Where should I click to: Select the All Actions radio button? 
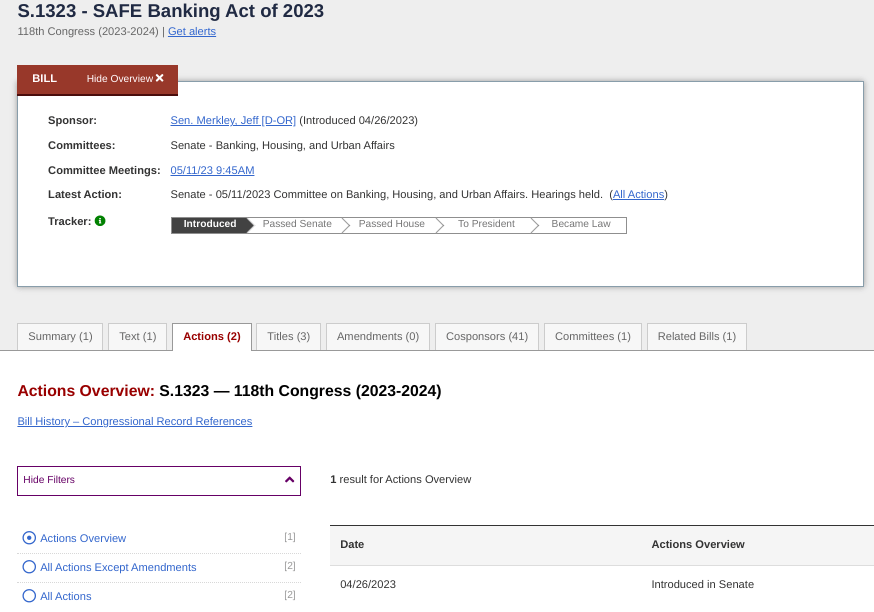(x=29, y=596)
